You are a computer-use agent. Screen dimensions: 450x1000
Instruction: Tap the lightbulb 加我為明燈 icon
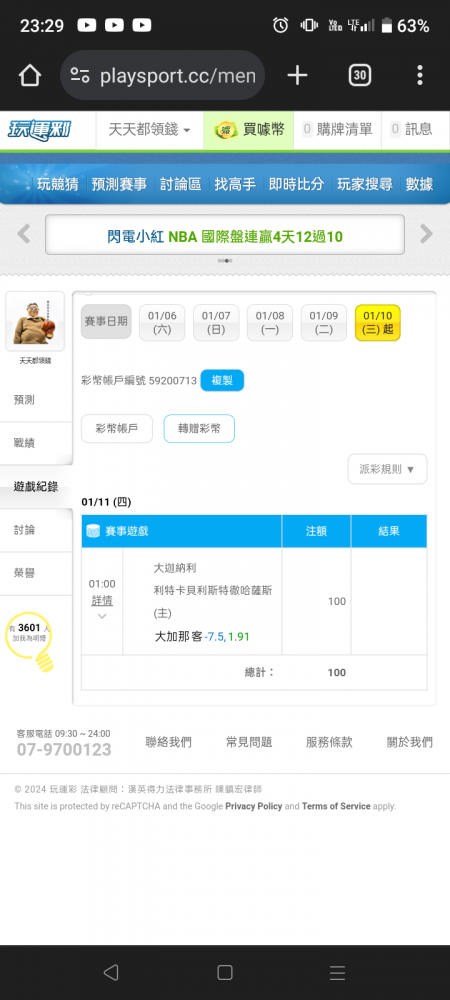click(x=29, y=640)
